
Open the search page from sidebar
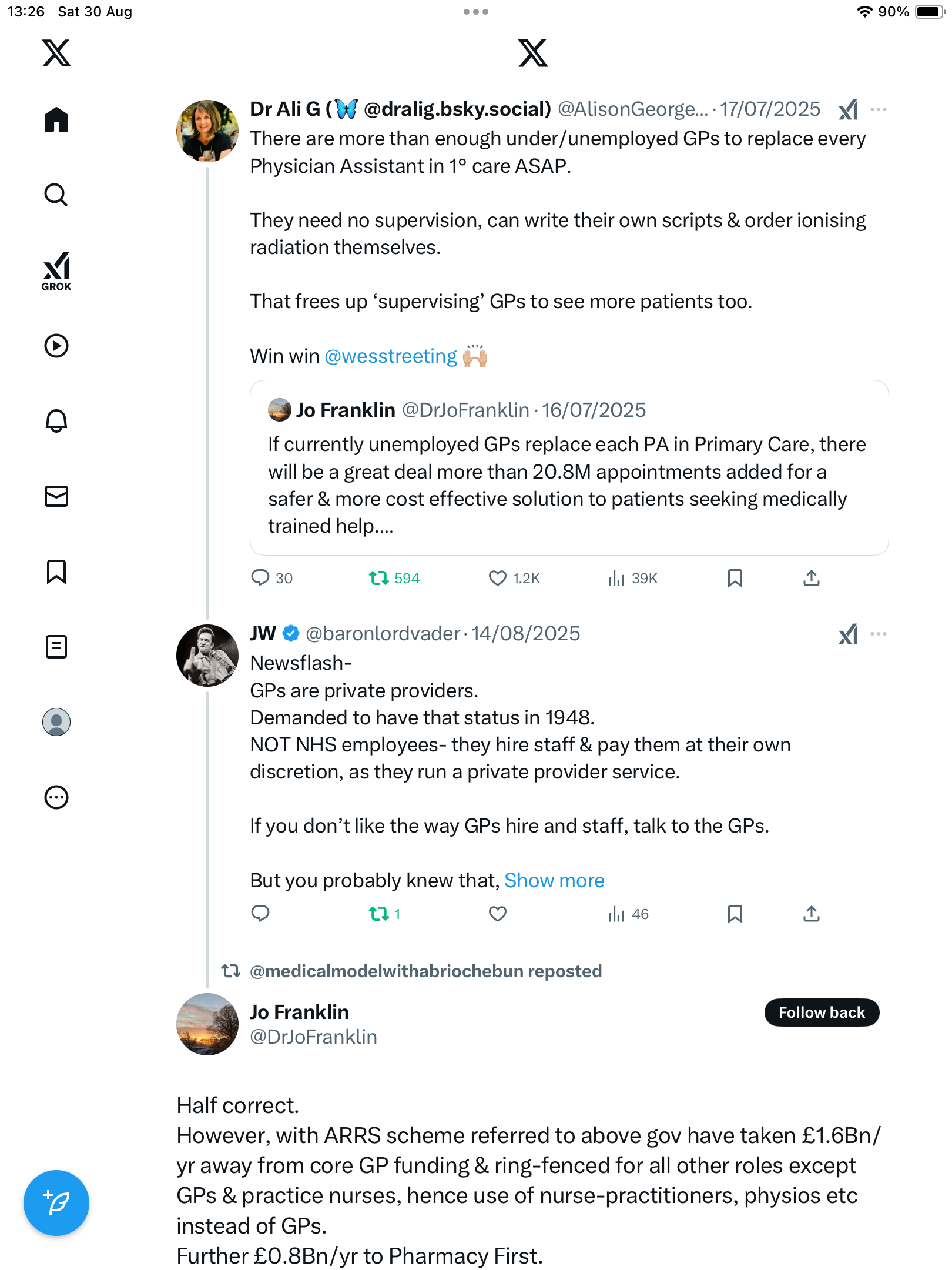(56, 195)
